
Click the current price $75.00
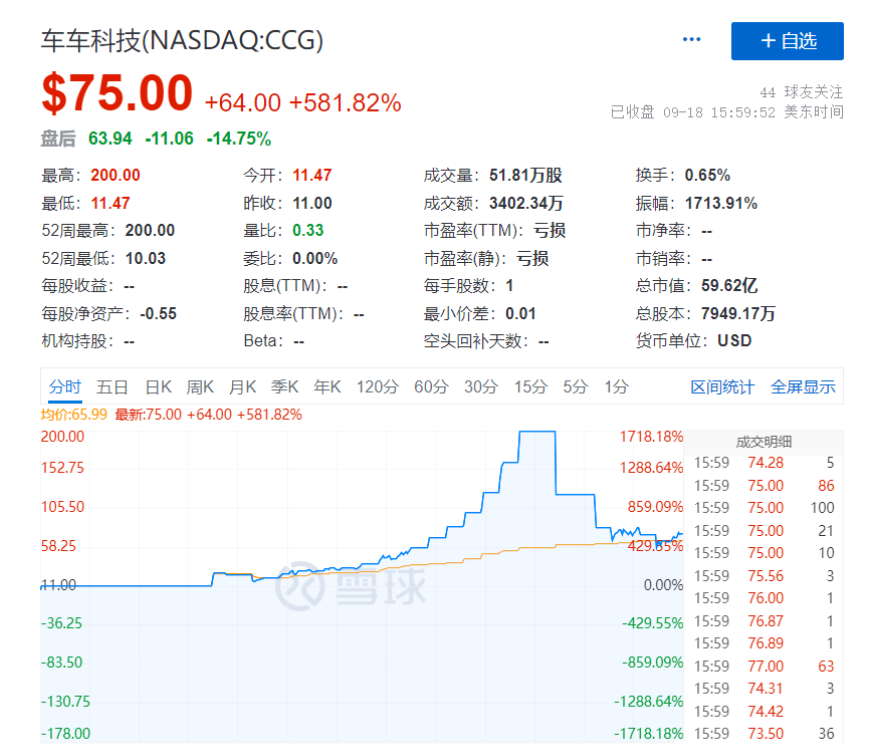pyautogui.click(x=117, y=93)
